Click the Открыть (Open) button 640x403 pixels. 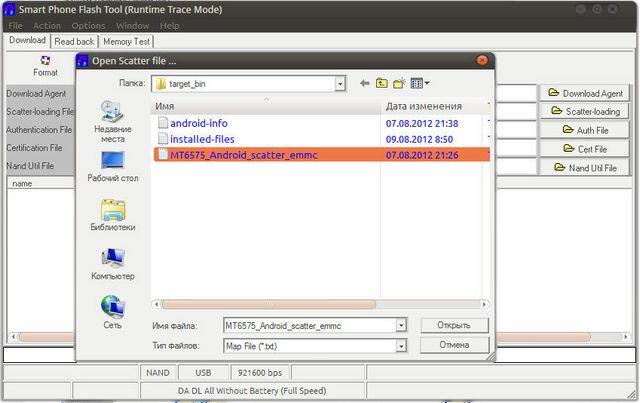pyautogui.click(x=454, y=325)
